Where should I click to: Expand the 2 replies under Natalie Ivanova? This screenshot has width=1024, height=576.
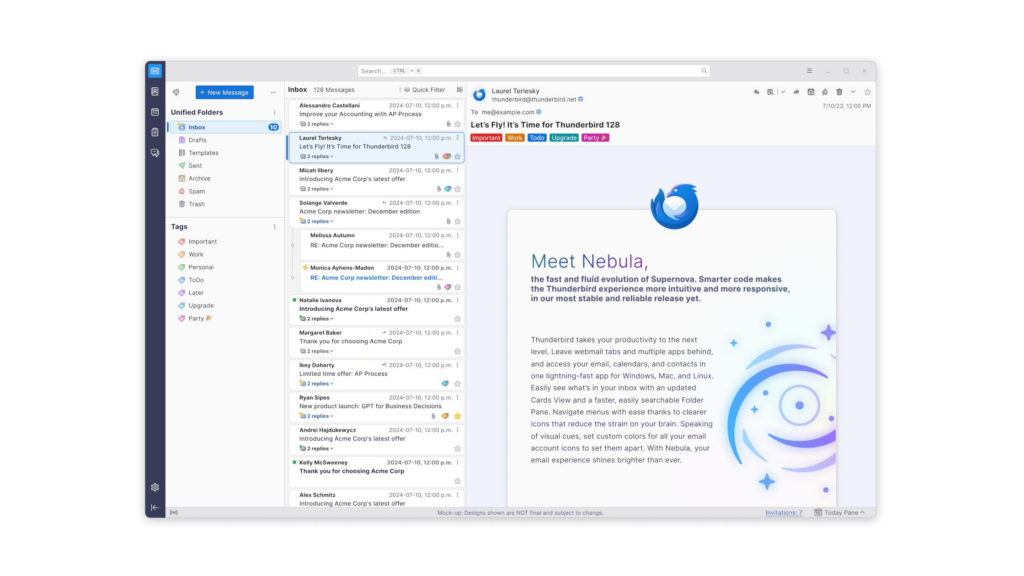tap(317, 319)
